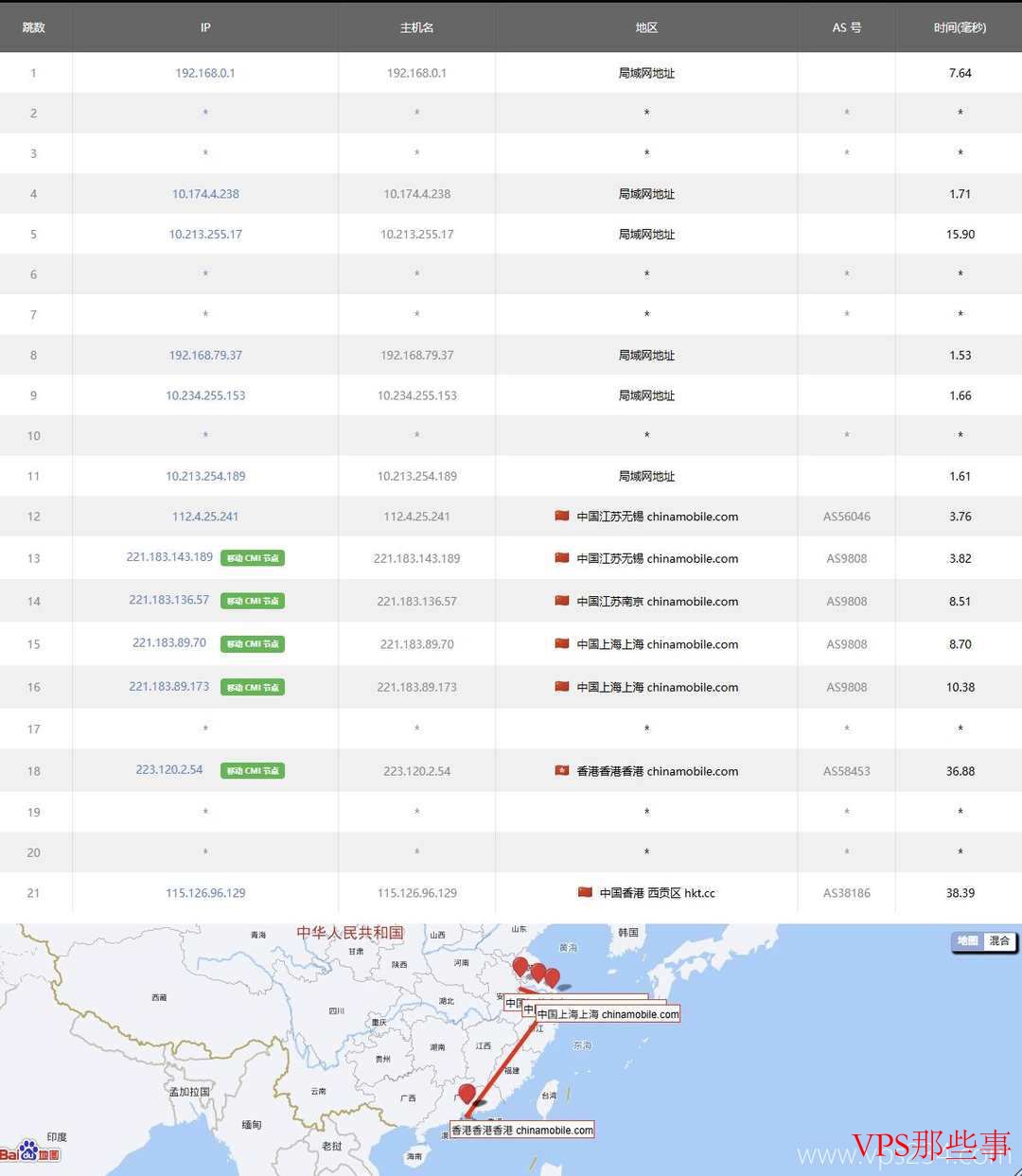Open IP link 192.168.79.37
This screenshot has width=1022, height=1176.
[x=205, y=356]
